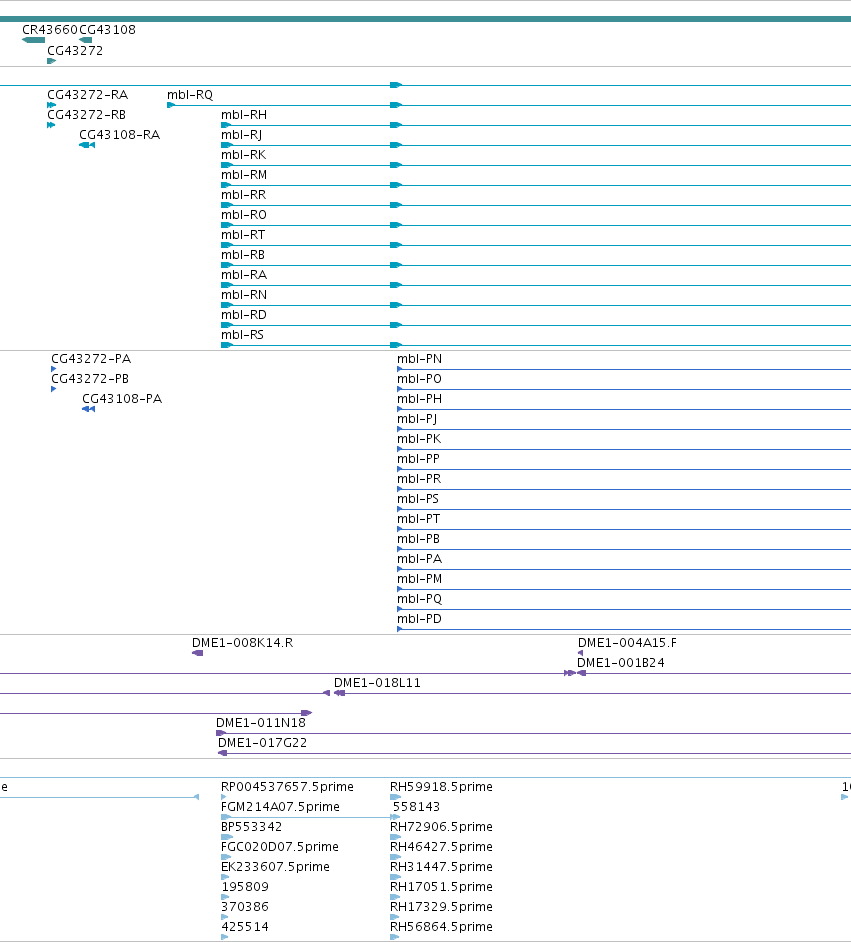This screenshot has height=942, width=851.
Task: Select the mbl-RS transcript label
Action: click(242, 335)
